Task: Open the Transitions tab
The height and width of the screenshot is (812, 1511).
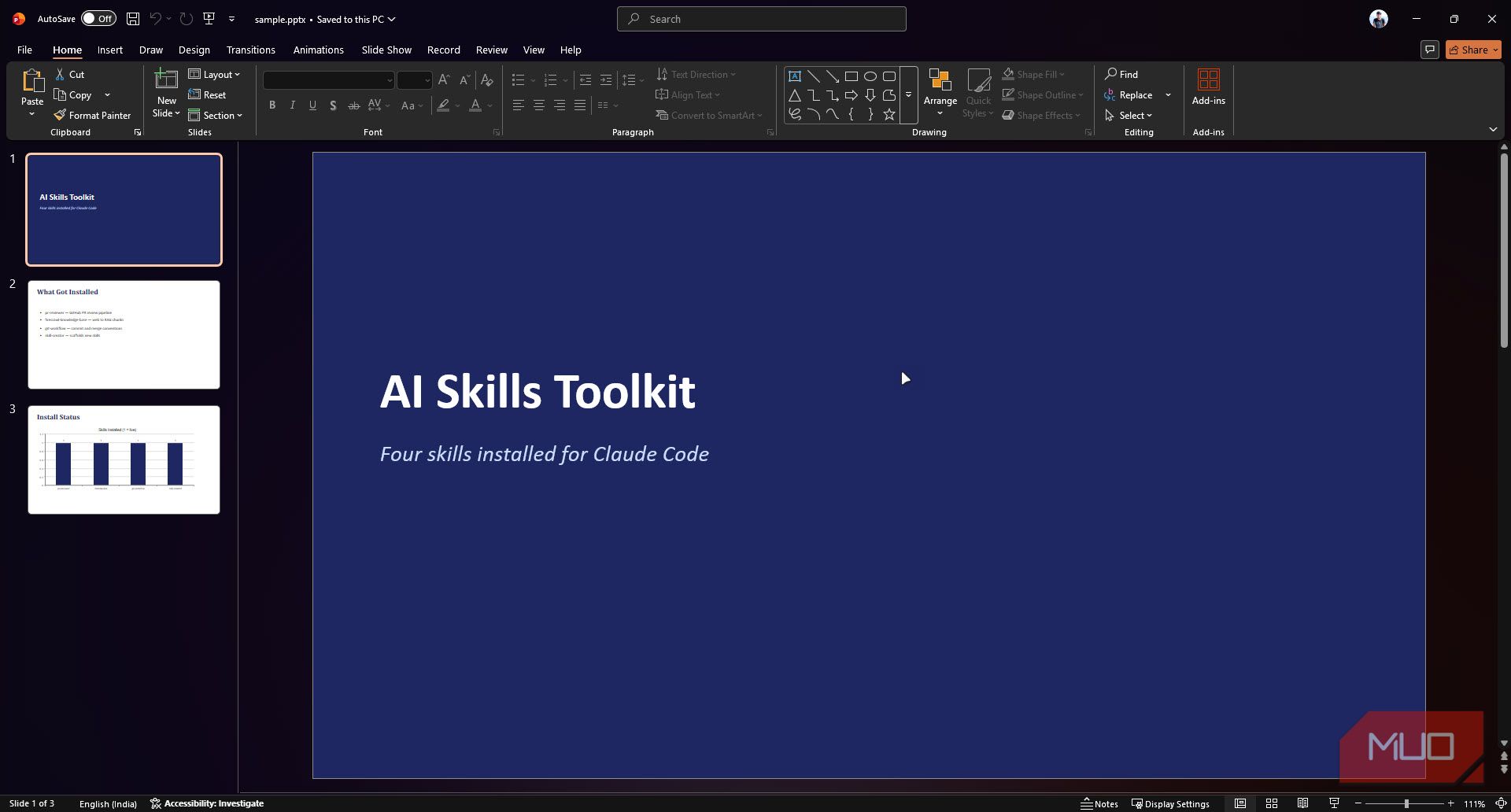Action: pos(250,50)
